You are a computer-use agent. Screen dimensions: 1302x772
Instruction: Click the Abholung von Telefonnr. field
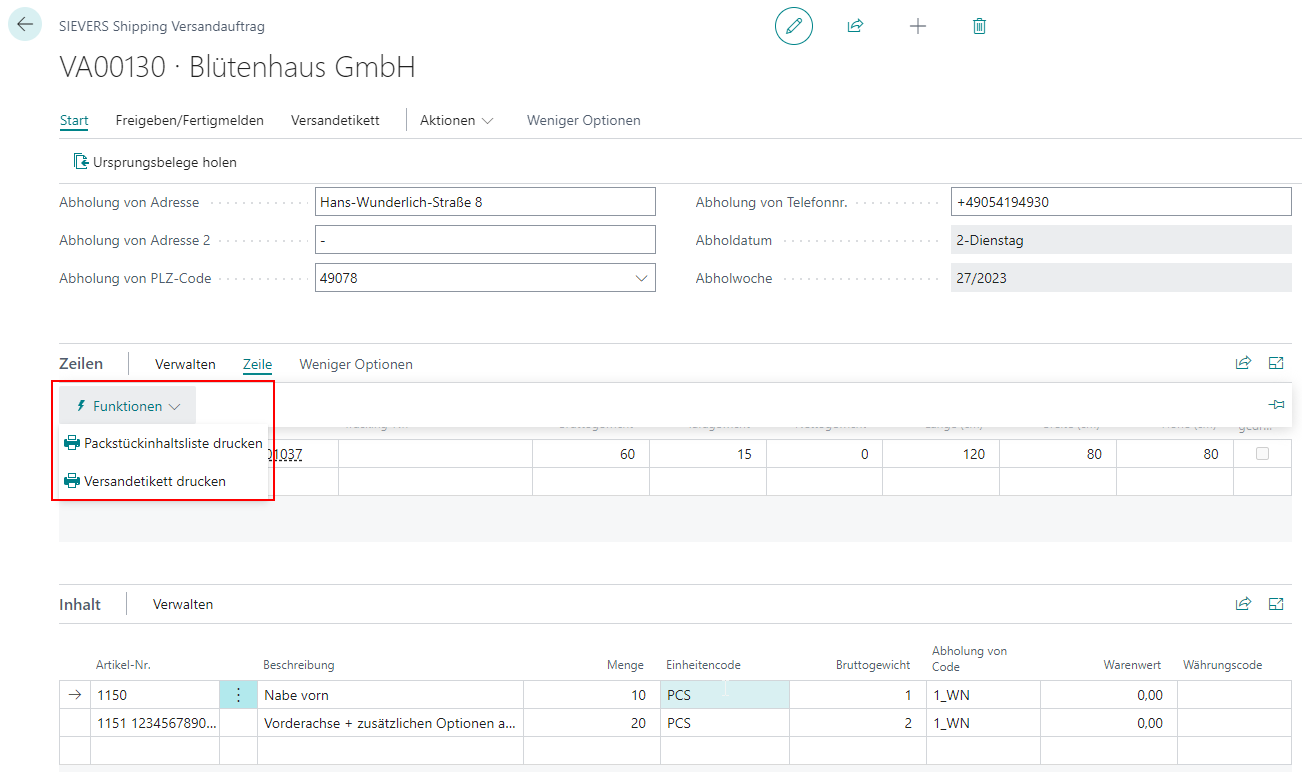pyautogui.click(x=1120, y=202)
